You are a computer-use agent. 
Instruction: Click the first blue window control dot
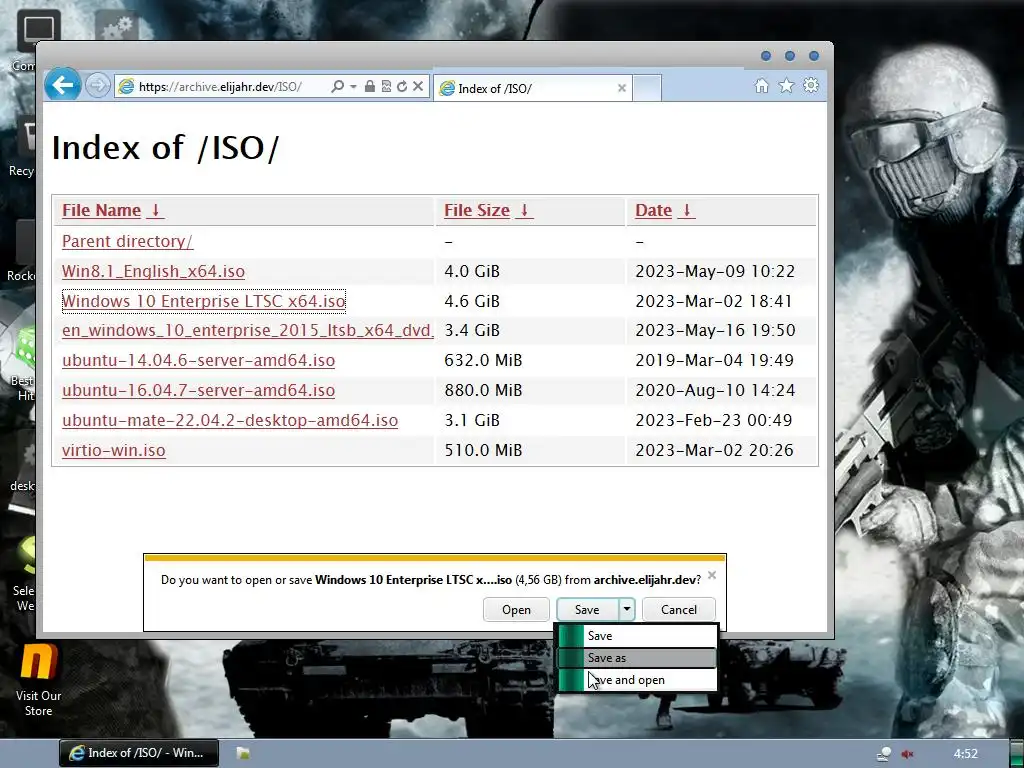pos(766,56)
